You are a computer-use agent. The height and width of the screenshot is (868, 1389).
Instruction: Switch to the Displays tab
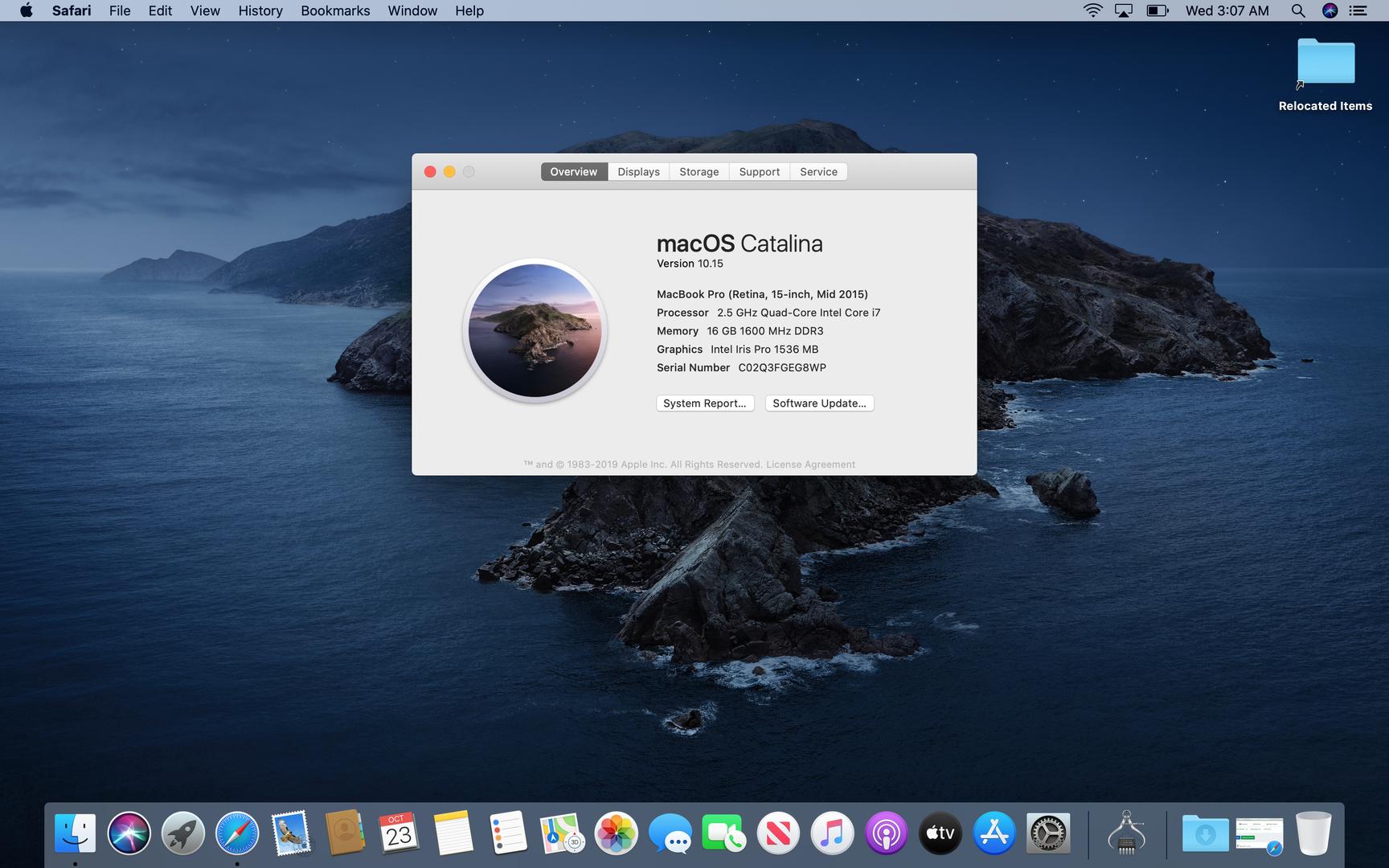(x=638, y=171)
